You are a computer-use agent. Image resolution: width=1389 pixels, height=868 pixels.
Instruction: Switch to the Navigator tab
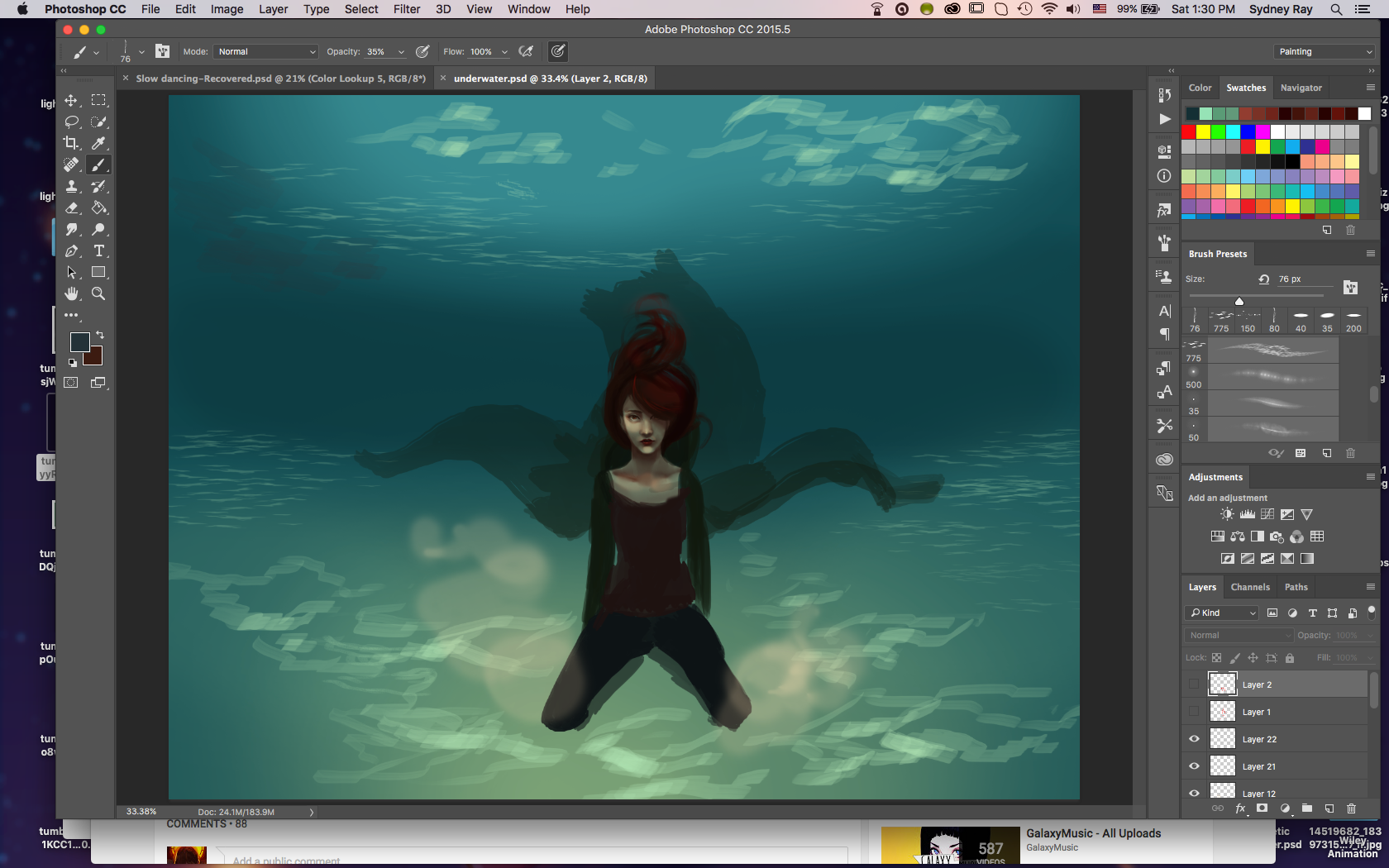1301,88
